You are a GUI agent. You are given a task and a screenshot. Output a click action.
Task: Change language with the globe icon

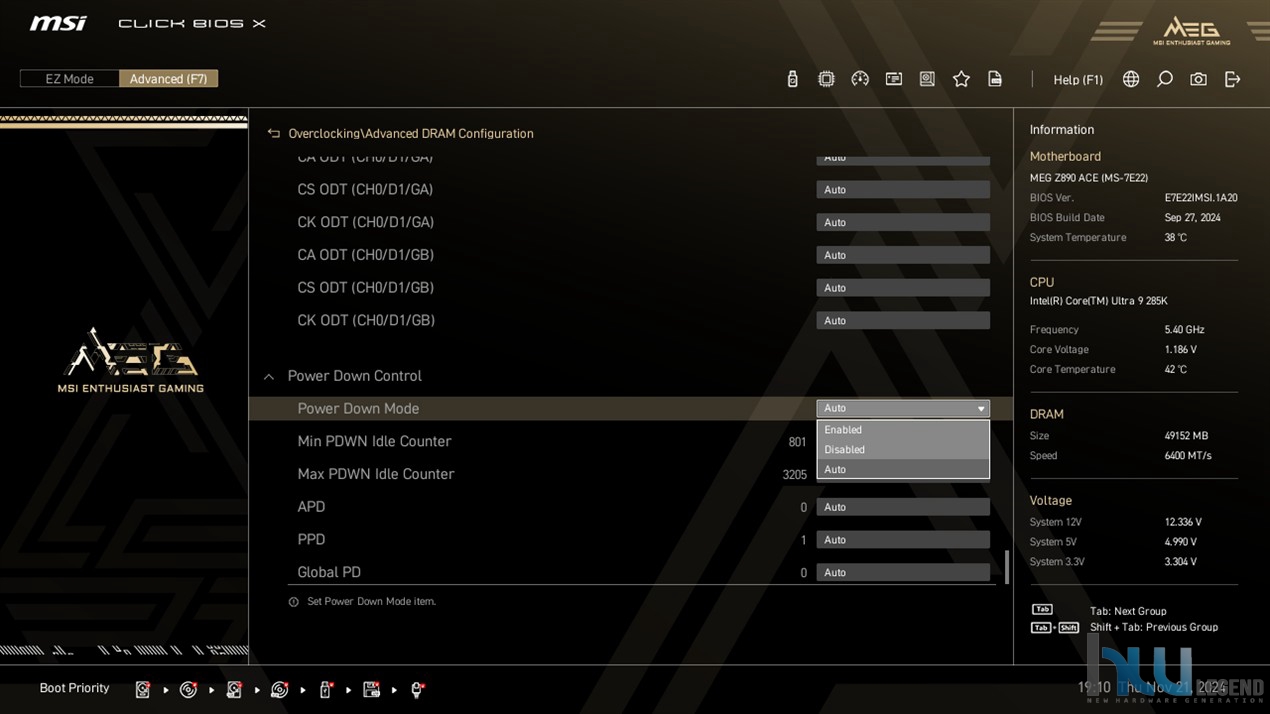pos(1131,79)
